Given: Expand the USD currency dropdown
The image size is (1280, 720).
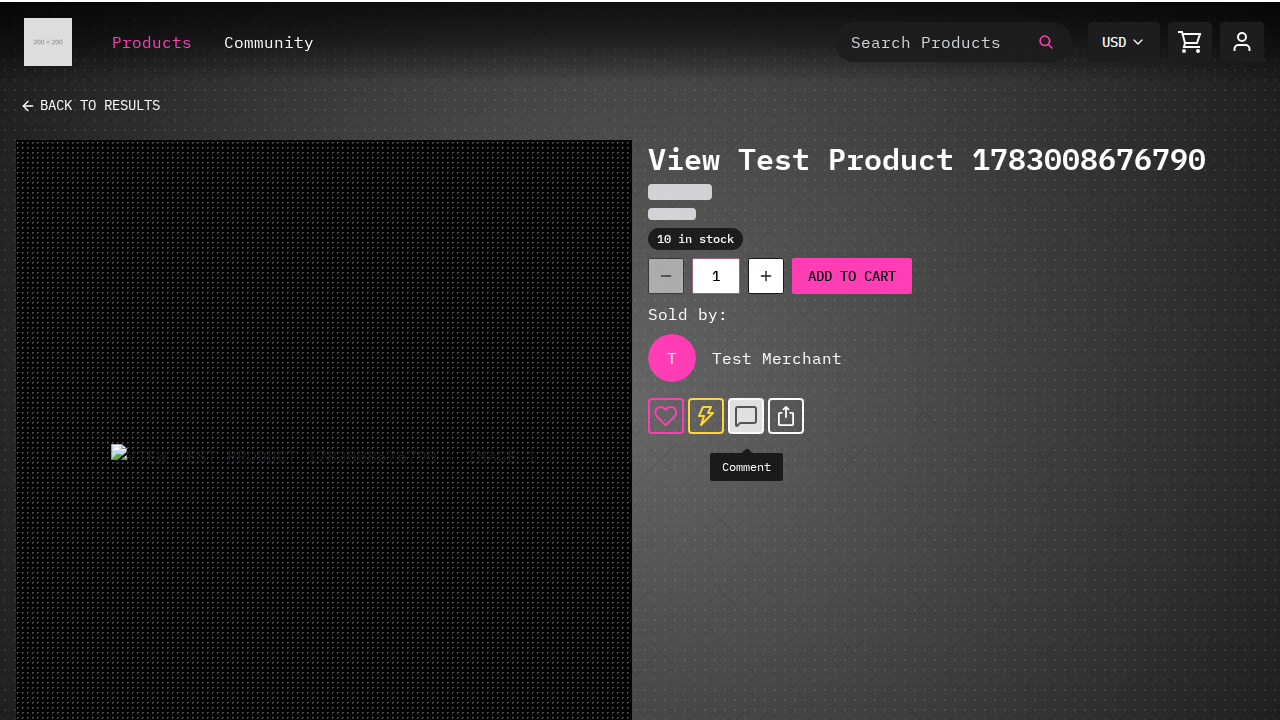Looking at the screenshot, I should tap(1123, 42).
